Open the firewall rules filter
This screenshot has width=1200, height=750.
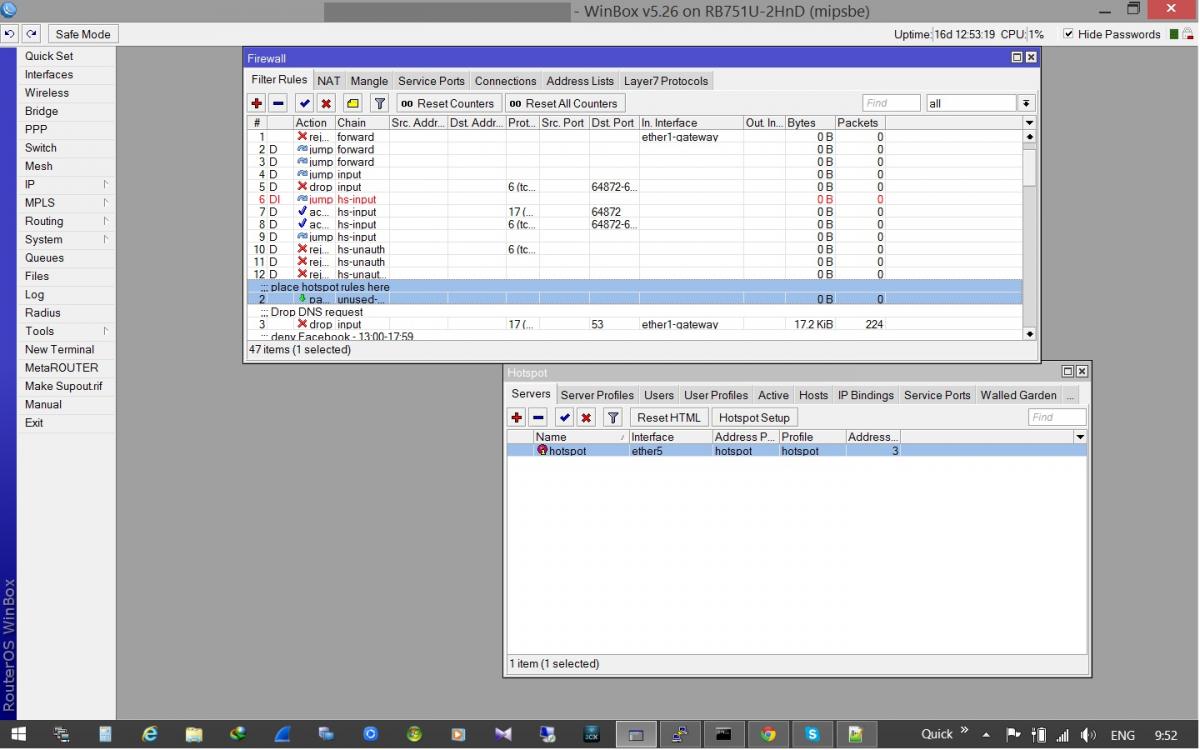(x=380, y=103)
